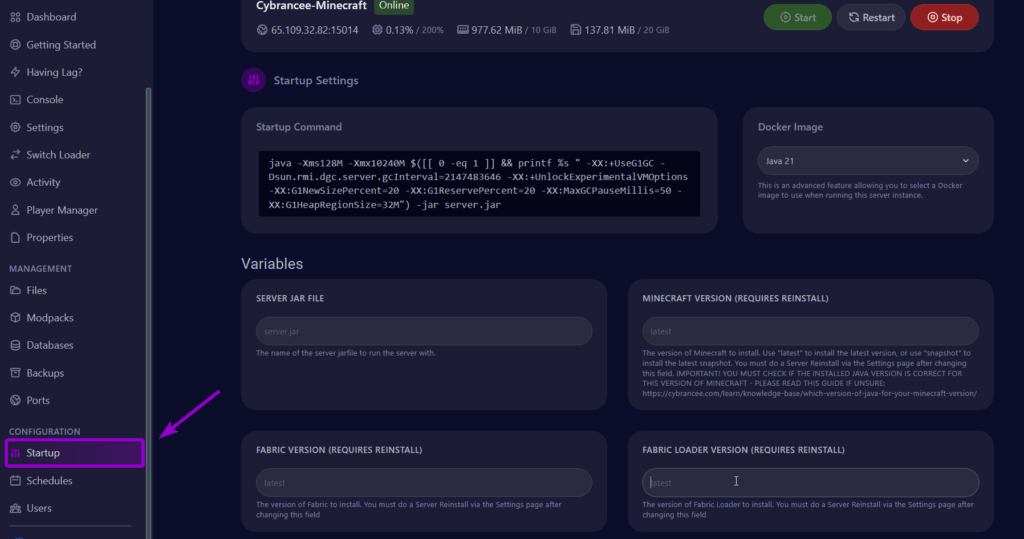Screen dimensions: 1024x539
Task: Click the network globe icon beside IP
Action: (x=262, y=30)
